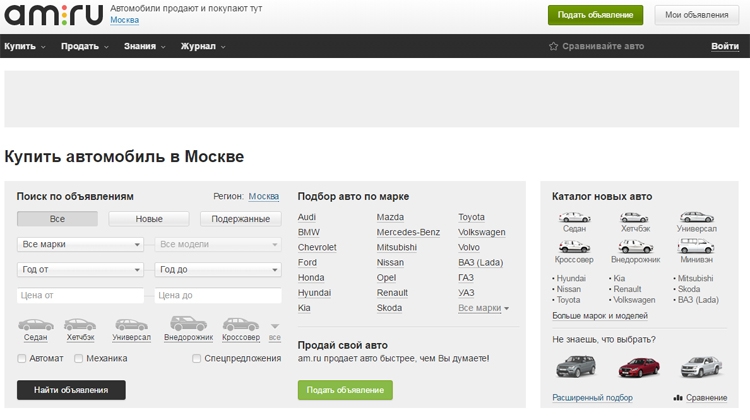This screenshot has height=420, width=750.
Task: Open the Все модели dropdown
Action: click(218, 244)
